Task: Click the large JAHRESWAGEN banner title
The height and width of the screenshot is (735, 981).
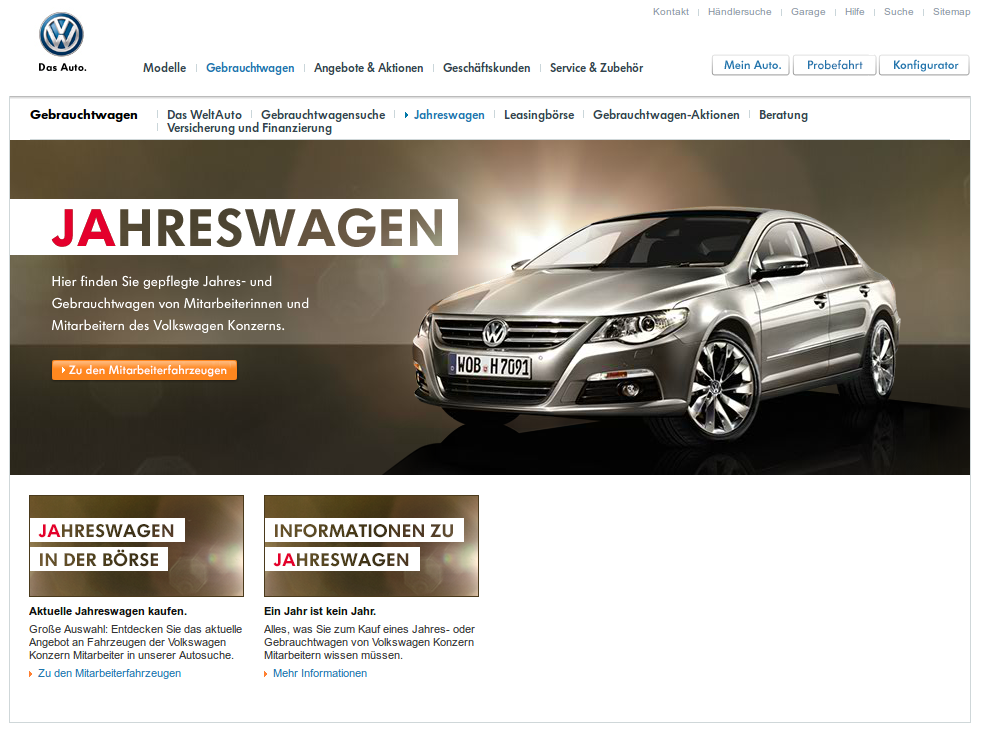Action: coord(247,227)
